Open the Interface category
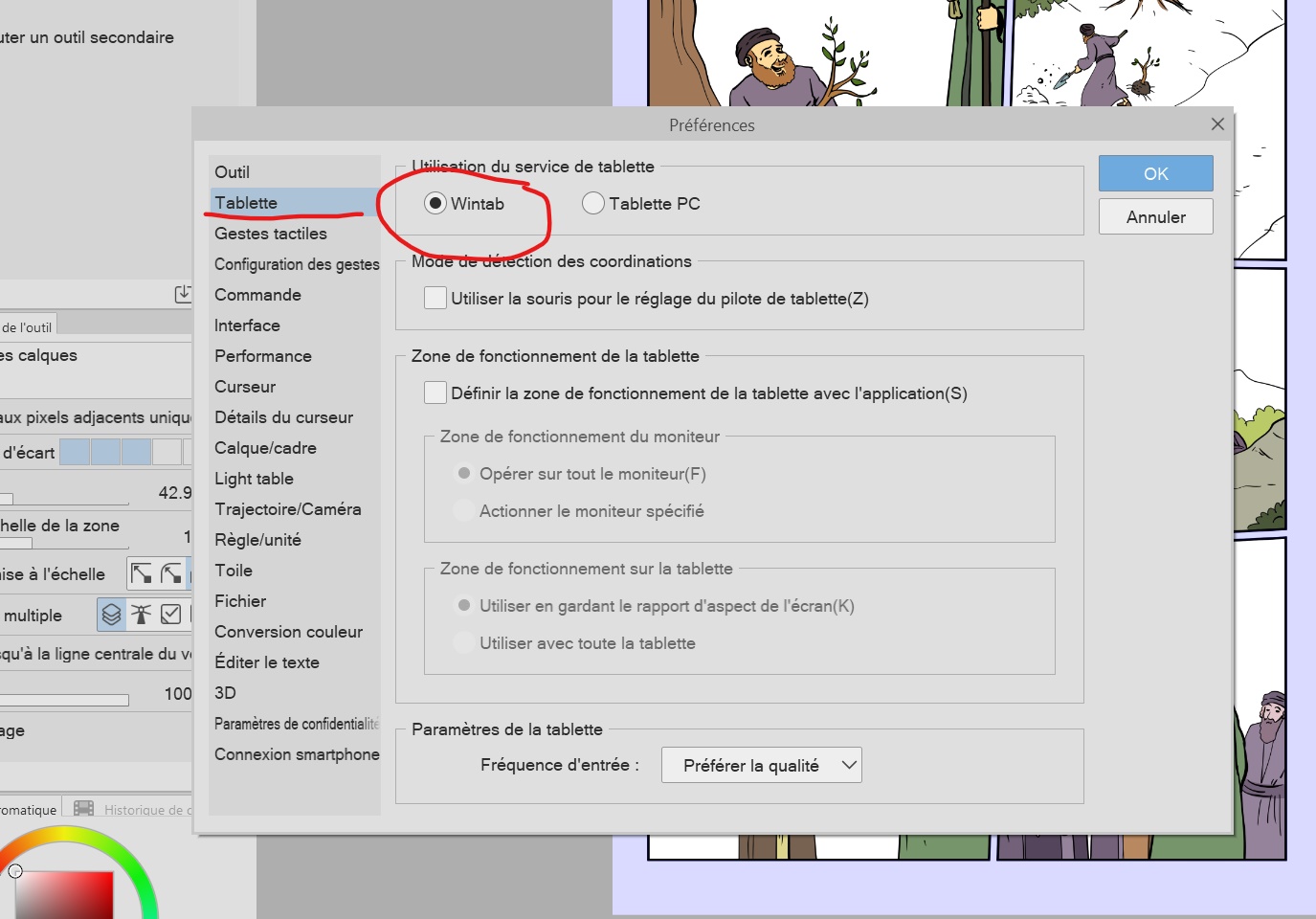1316x919 pixels. 295,325
